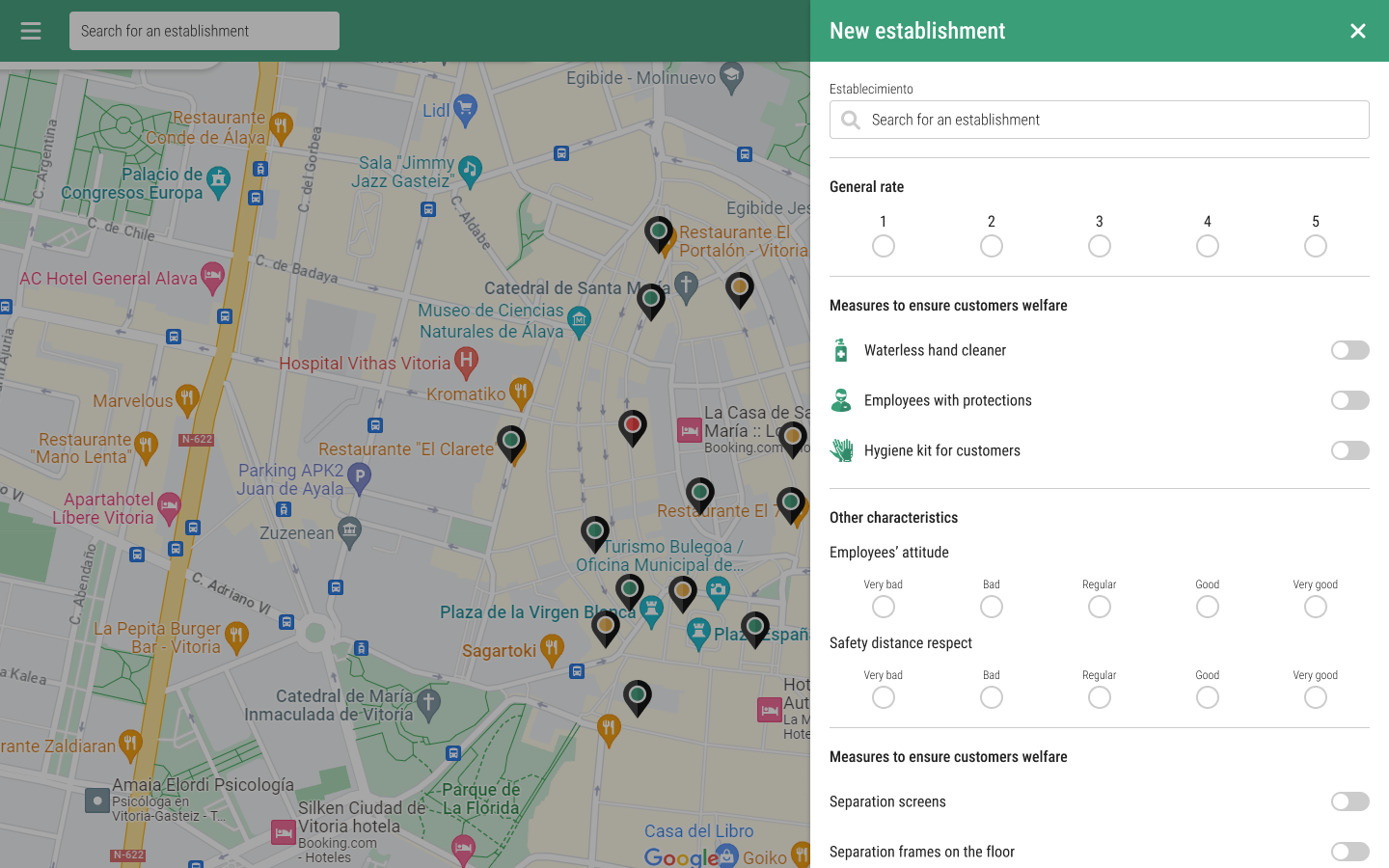Image resolution: width=1389 pixels, height=868 pixels.
Task: Click the Zuzenean building icon on map
Action: coord(349,531)
